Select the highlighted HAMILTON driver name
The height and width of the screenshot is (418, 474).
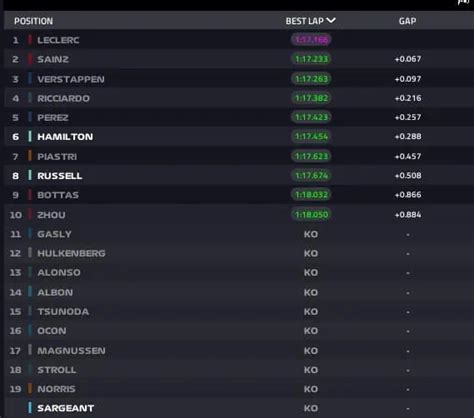(x=65, y=137)
